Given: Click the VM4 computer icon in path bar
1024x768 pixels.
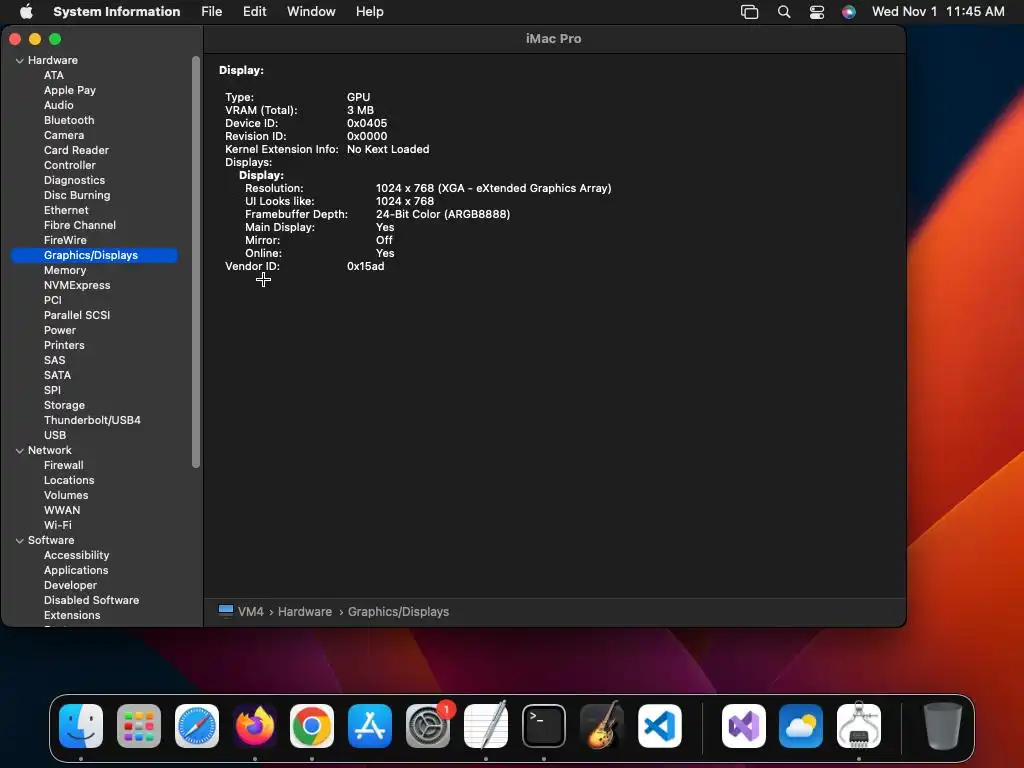Looking at the screenshot, I should pos(226,611).
